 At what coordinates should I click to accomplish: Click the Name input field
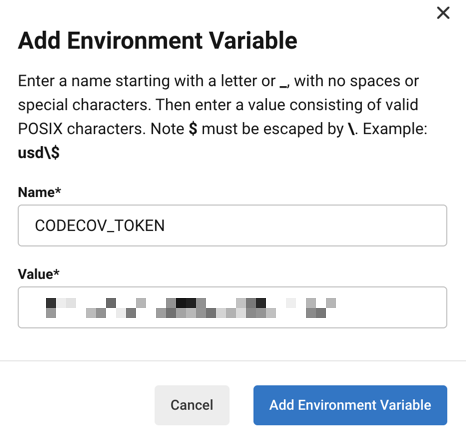click(232, 225)
